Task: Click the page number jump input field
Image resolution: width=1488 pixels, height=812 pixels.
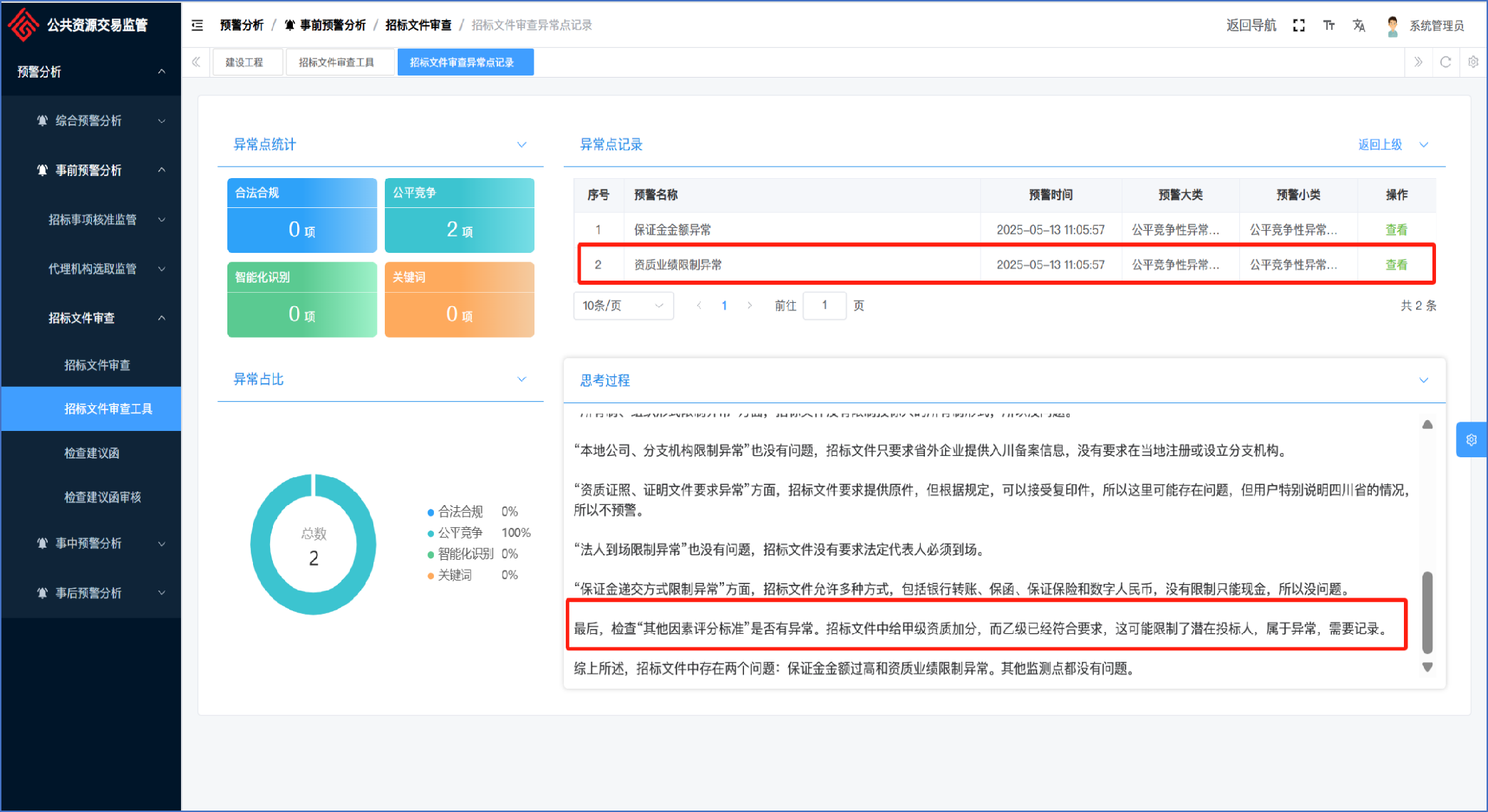Action: tap(824, 306)
